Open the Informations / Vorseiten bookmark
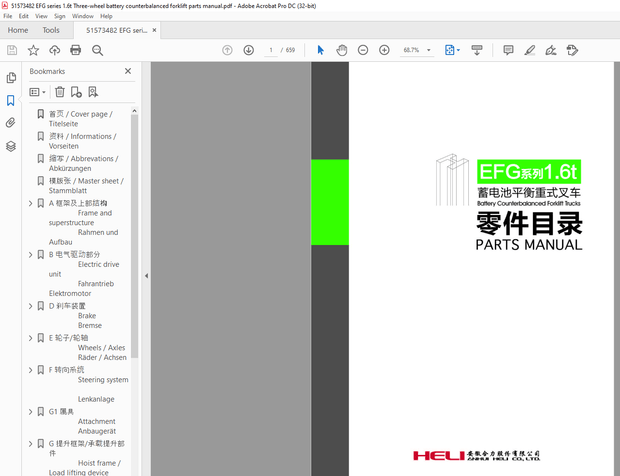 pyautogui.click(x=82, y=141)
